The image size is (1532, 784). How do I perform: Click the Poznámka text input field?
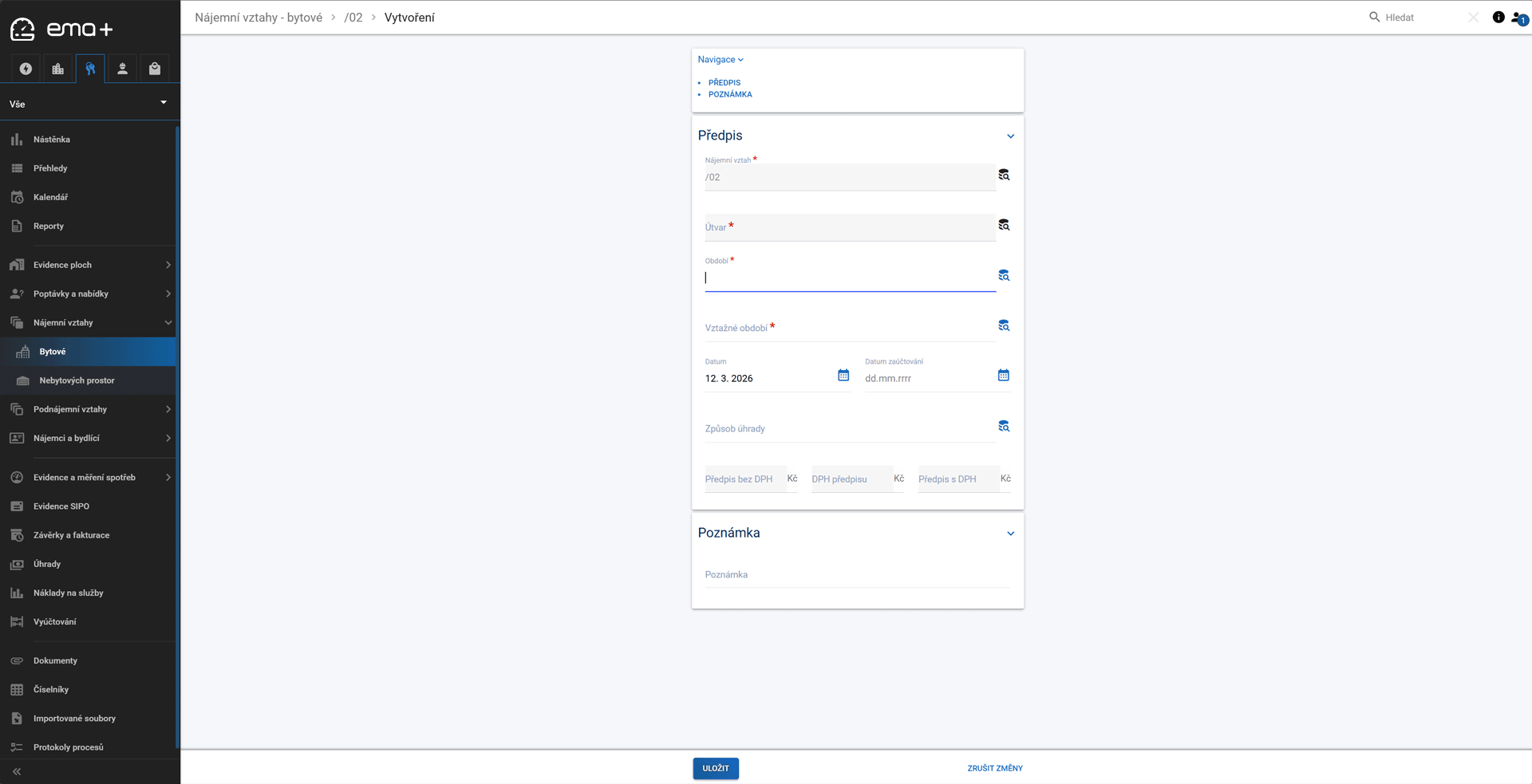857,575
